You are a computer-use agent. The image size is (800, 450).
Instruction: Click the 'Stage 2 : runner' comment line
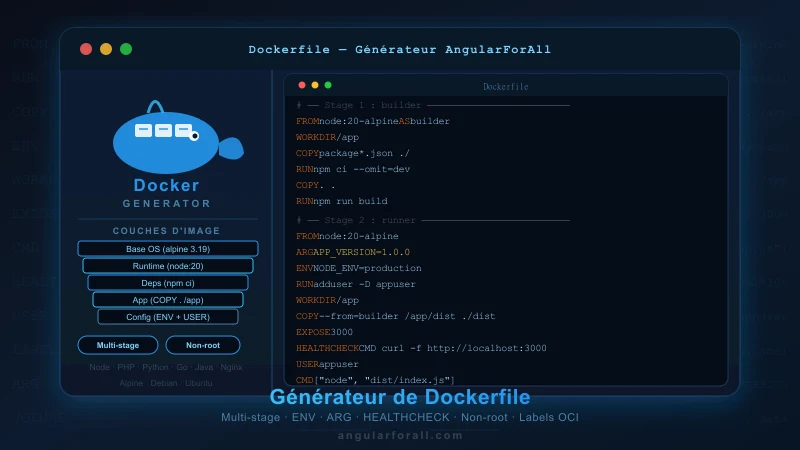click(x=433, y=220)
